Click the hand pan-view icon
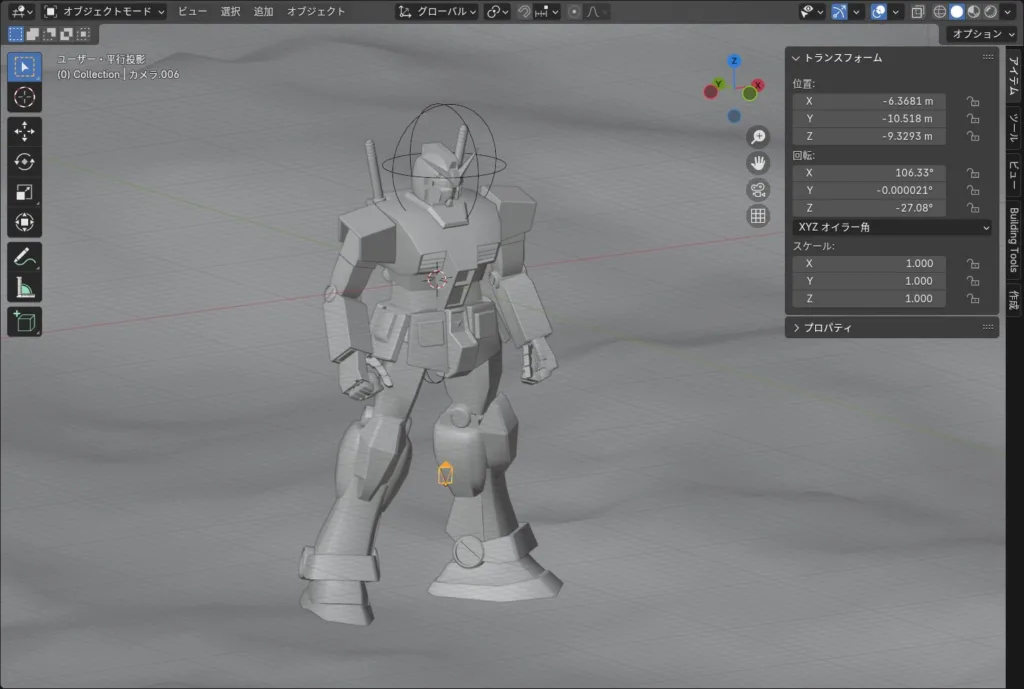The height and width of the screenshot is (689, 1024). [758, 163]
